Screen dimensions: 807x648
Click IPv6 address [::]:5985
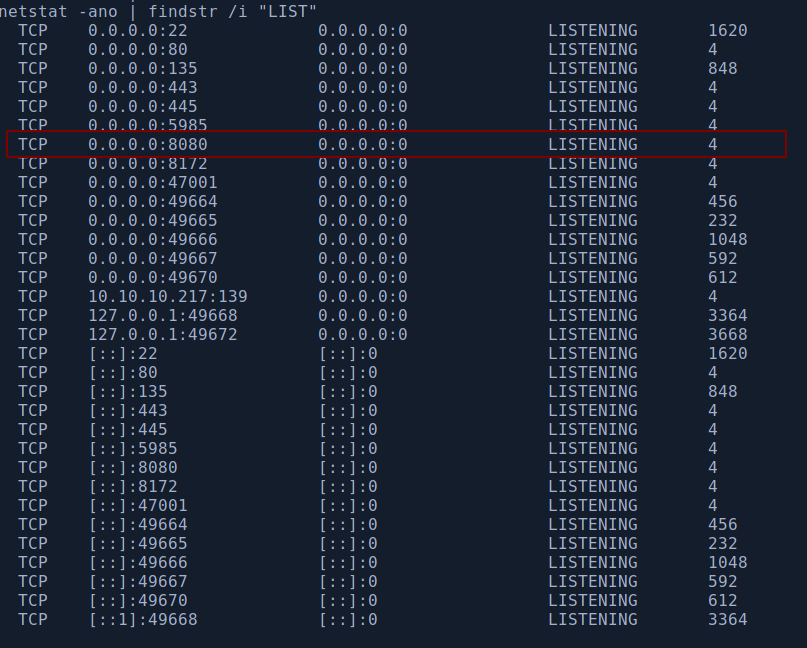point(133,449)
